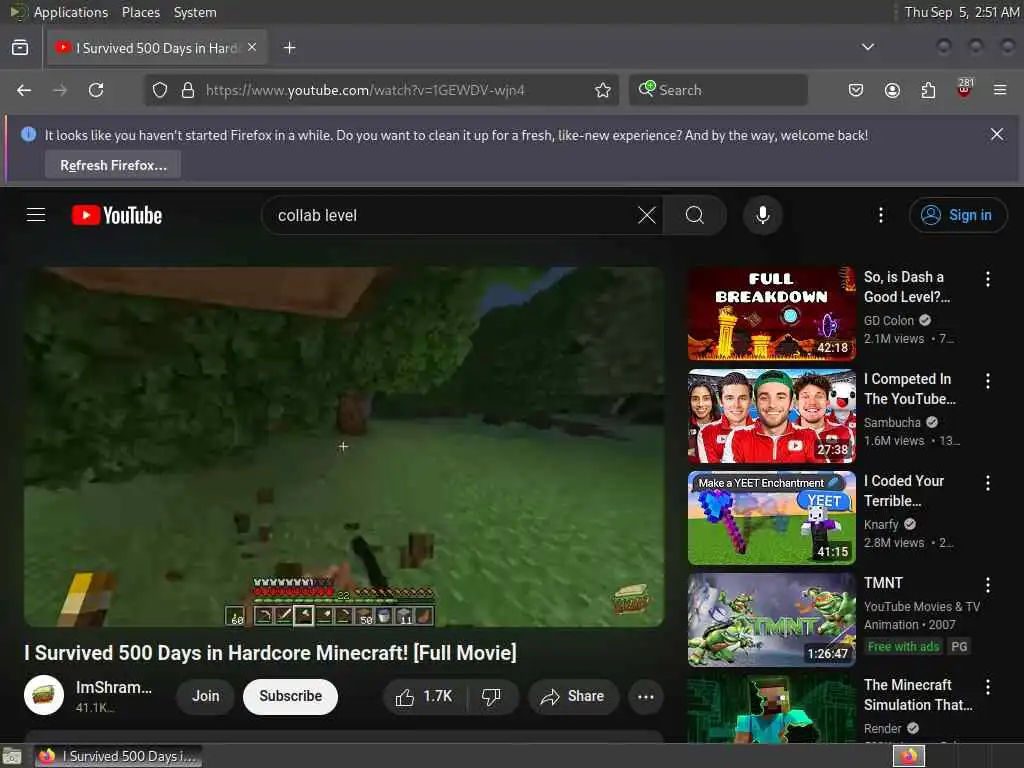Open options for 'So, is Dash a Good Level' video
This screenshot has width=1024, height=768.
[x=987, y=279]
